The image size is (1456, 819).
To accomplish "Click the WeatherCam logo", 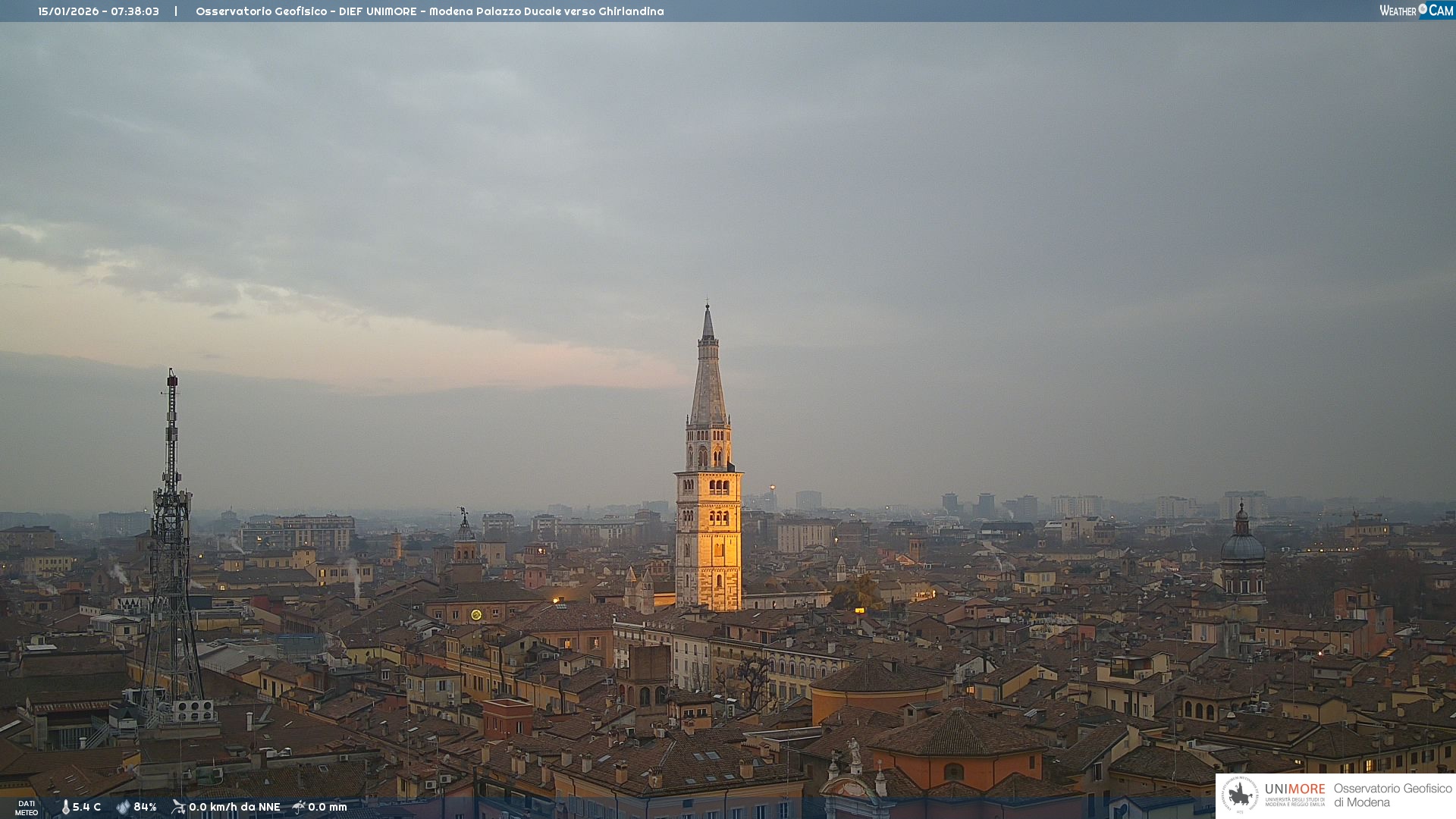I will (1415, 11).
